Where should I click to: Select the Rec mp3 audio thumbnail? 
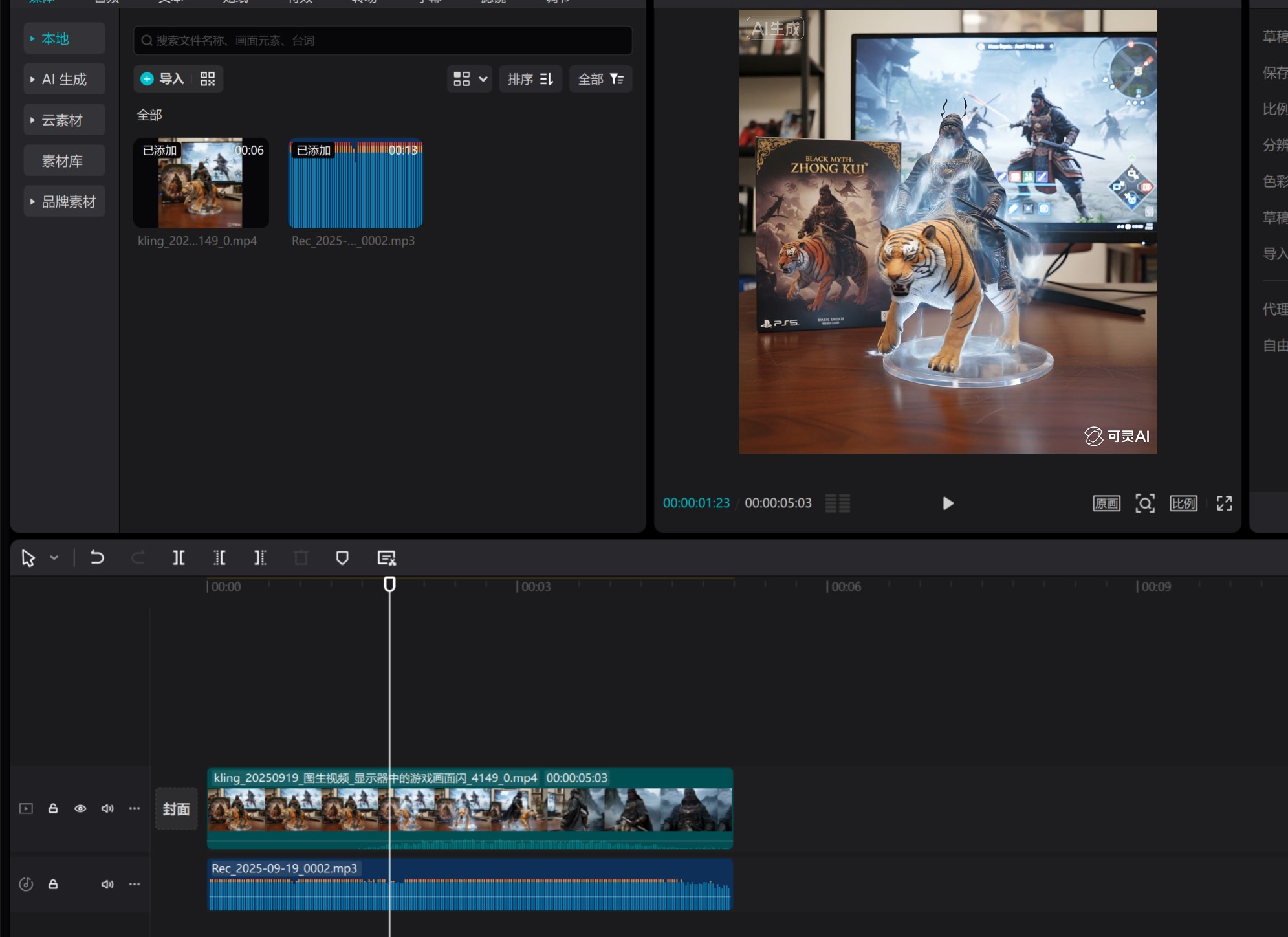point(355,183)
